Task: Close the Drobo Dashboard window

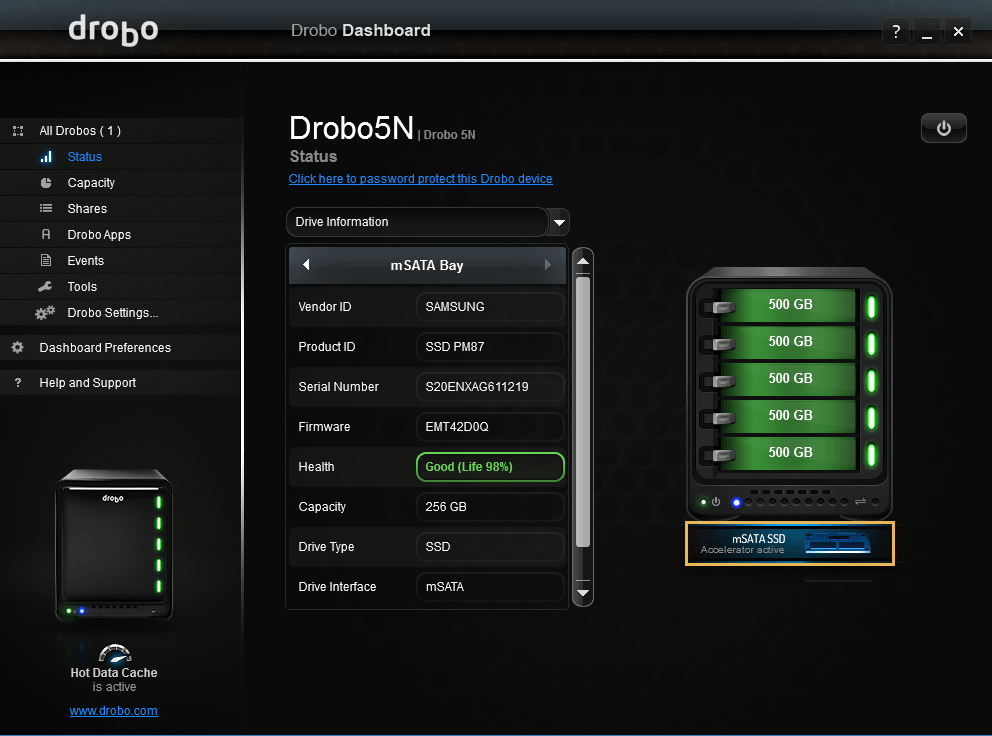Action: (x=958, y=31)
